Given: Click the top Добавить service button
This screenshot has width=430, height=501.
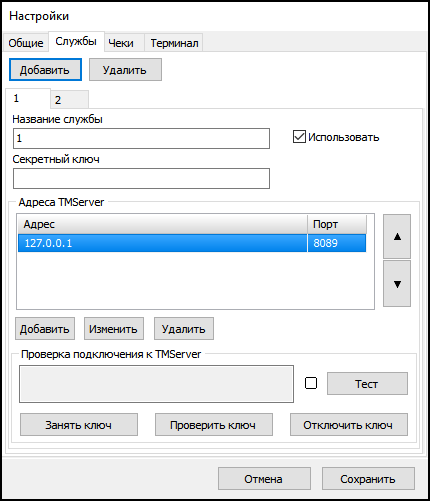Looking at the screenshot, I should [x=45, y=70].
